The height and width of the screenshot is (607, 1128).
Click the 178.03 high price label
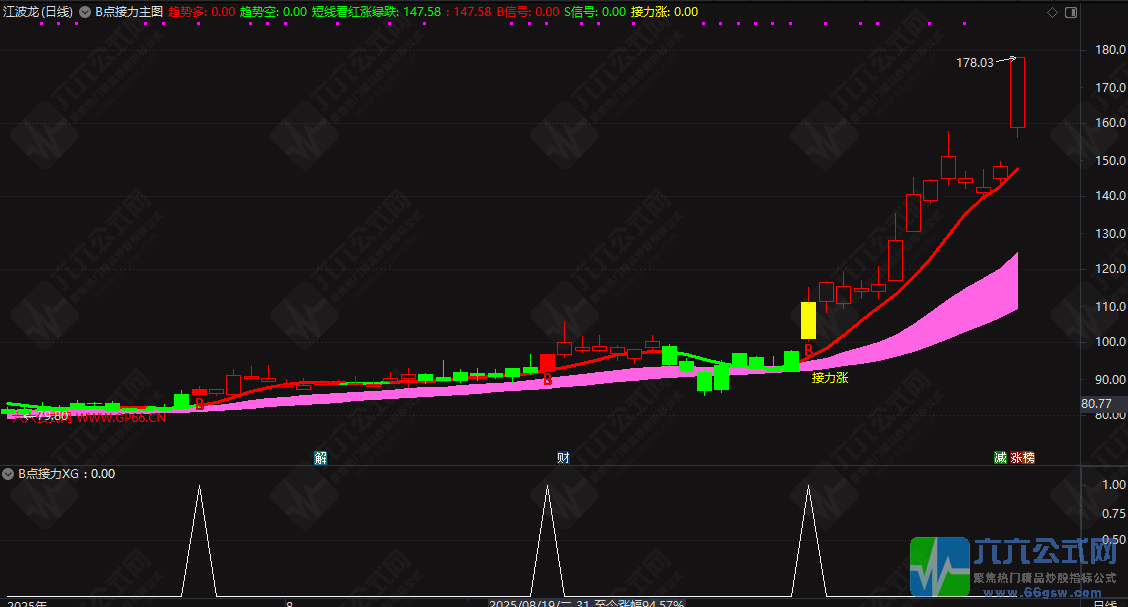coord(975,63)
